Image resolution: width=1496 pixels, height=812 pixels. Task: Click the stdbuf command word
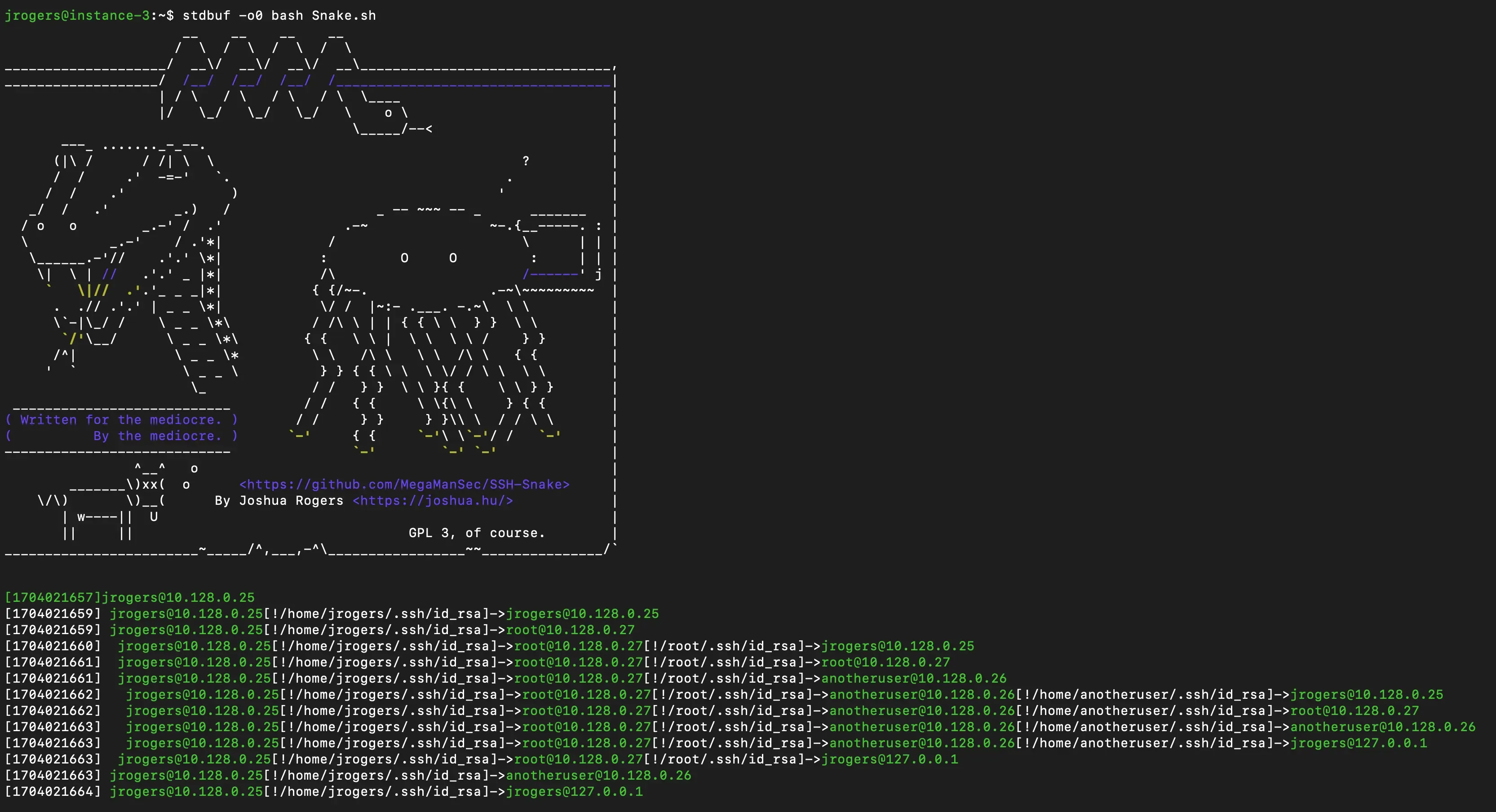tap(206, 16)
